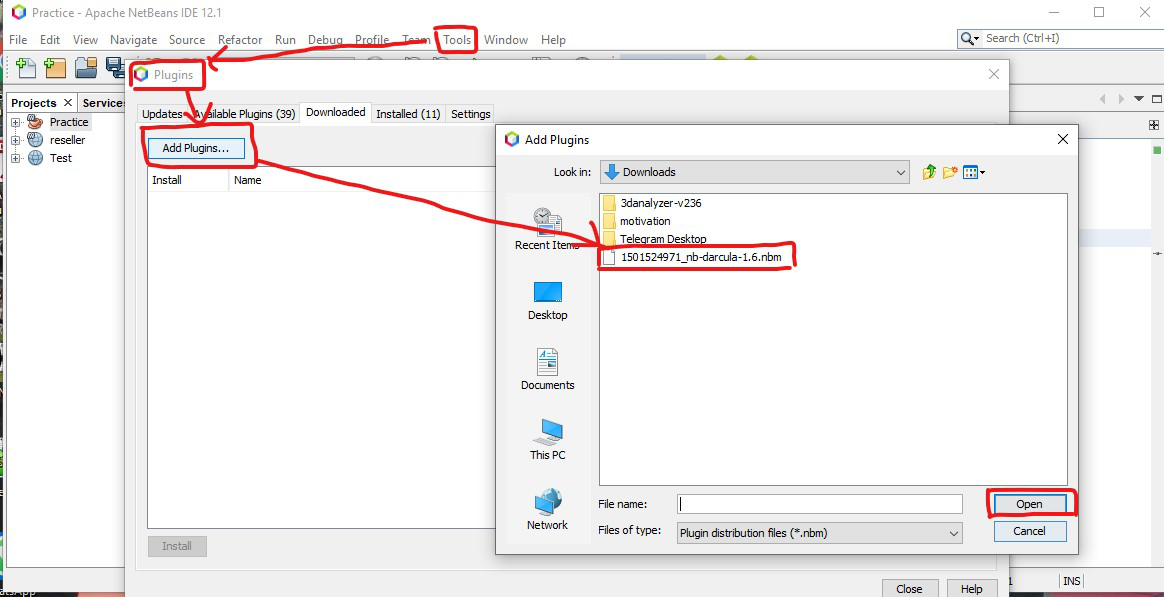This screenshot has width=1164, height=597.
Task: Open the editor documents list dropdown arrow
Action: [x=1139, y=99]
